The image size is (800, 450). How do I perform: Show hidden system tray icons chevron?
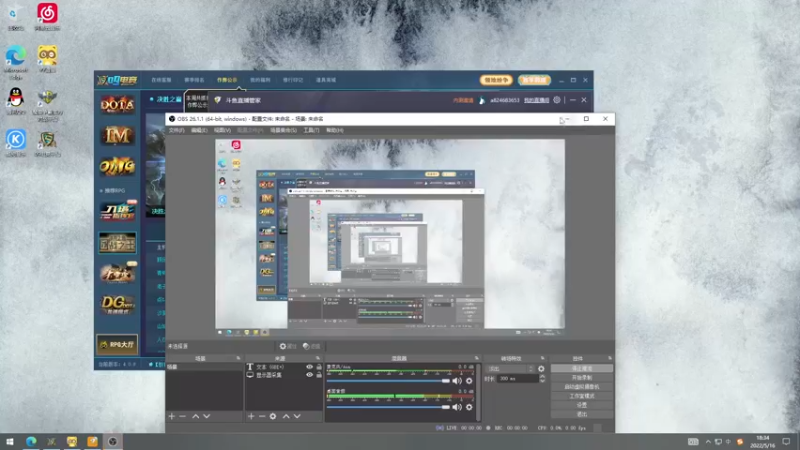[708, 442]
